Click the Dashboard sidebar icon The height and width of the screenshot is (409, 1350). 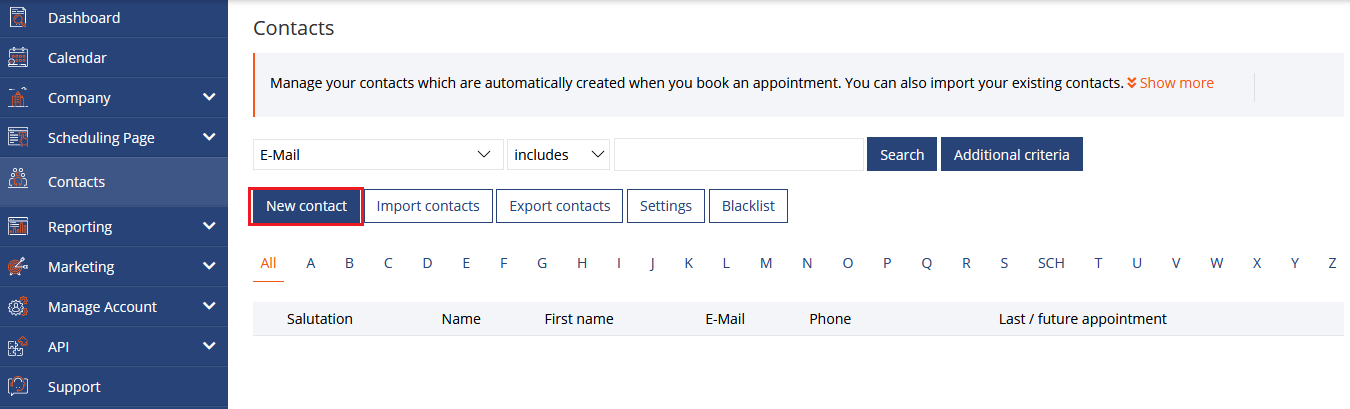pyautogui.click(x=17, y=17)
